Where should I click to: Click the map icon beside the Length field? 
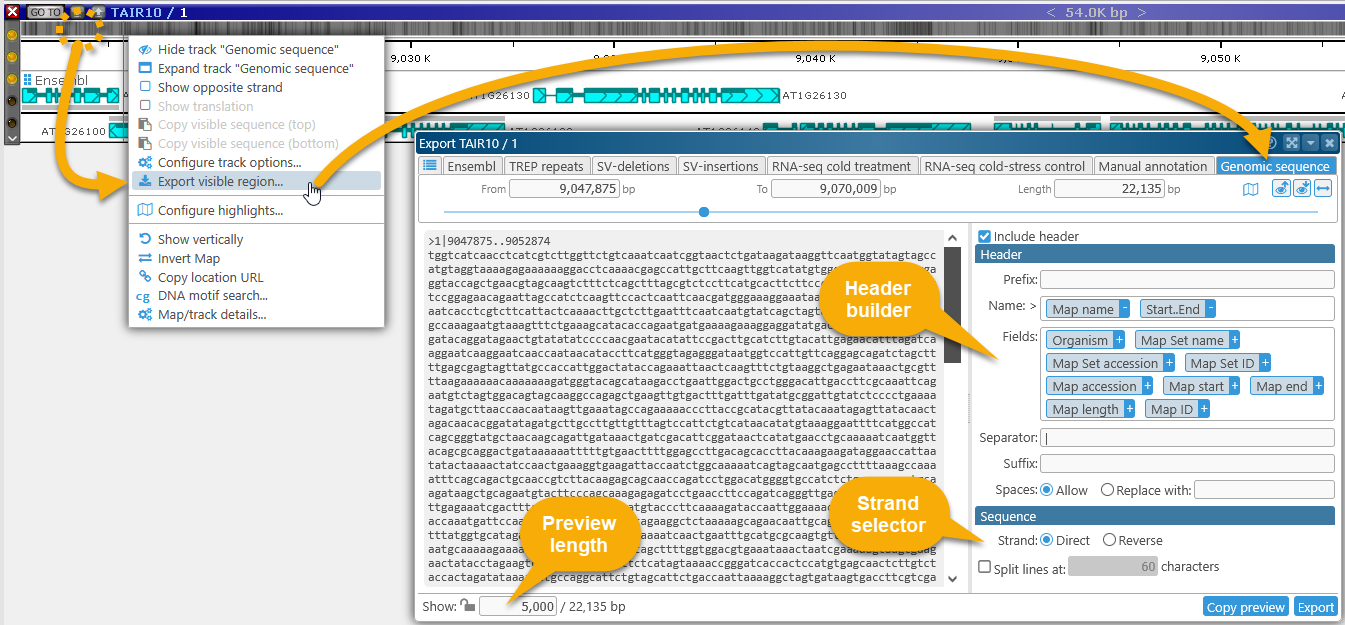point(1250,189)
